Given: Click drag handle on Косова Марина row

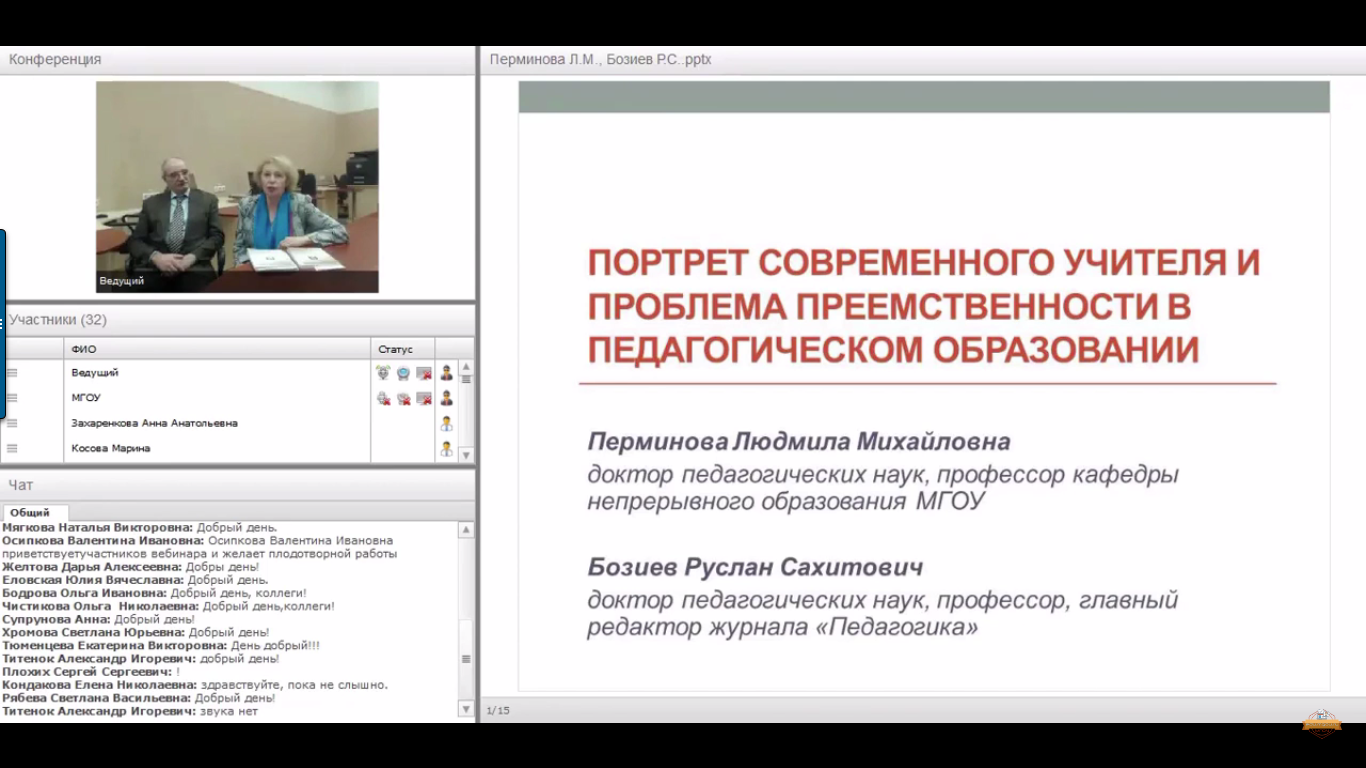Looking at the screenshot, I should pos(12,449).
